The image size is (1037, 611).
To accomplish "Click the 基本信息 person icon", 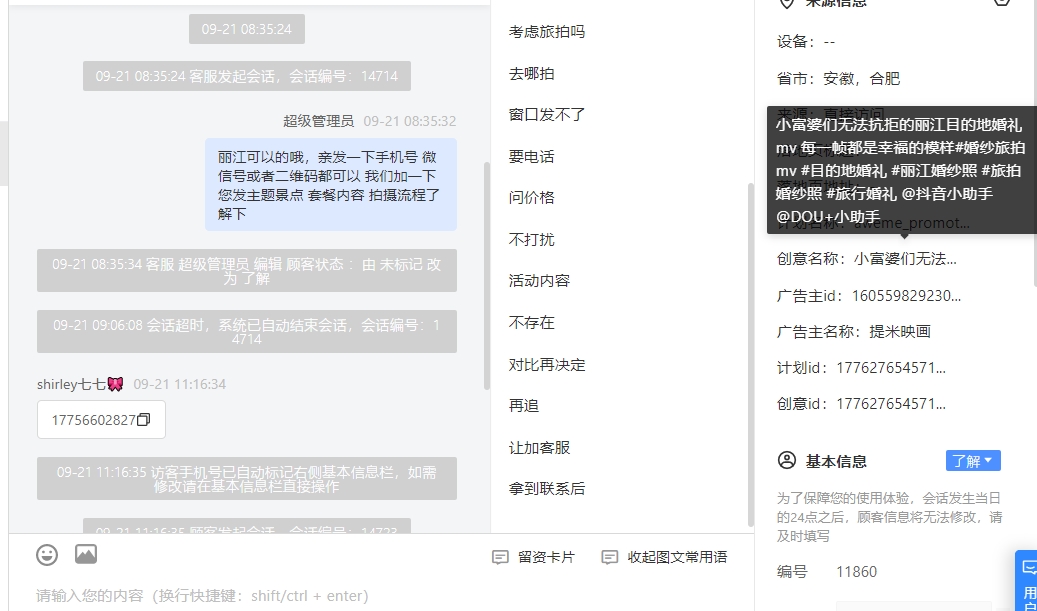I will click(x=786, y=460).
